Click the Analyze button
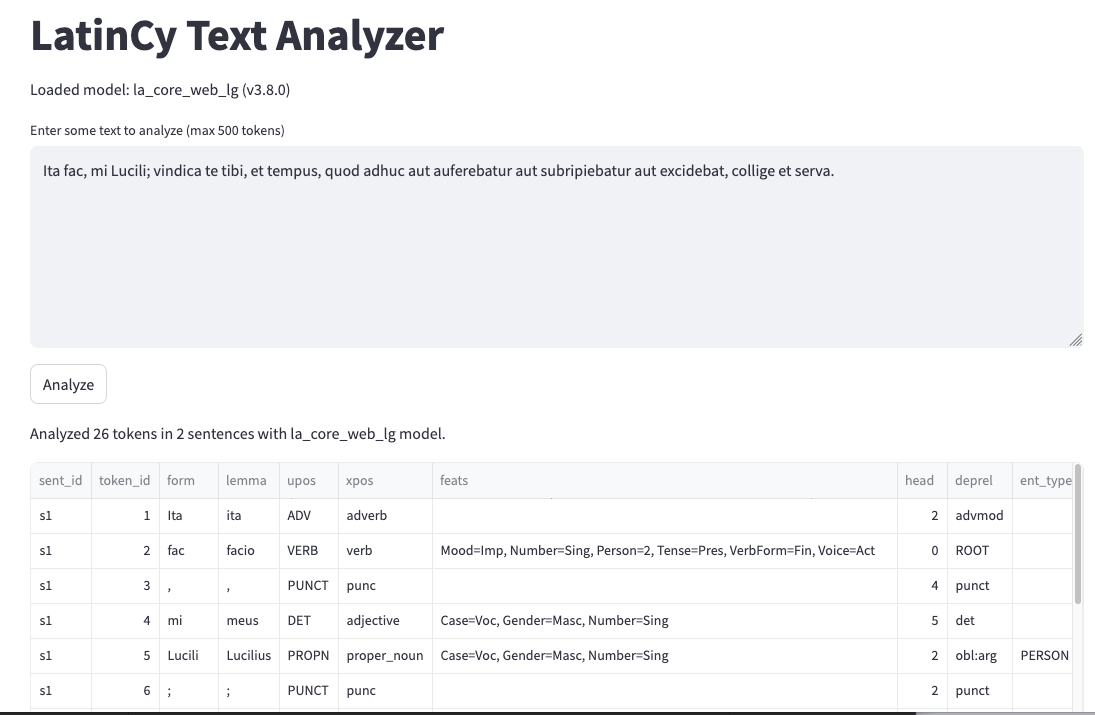This screenshot has width=1095, height=715. 68,385
